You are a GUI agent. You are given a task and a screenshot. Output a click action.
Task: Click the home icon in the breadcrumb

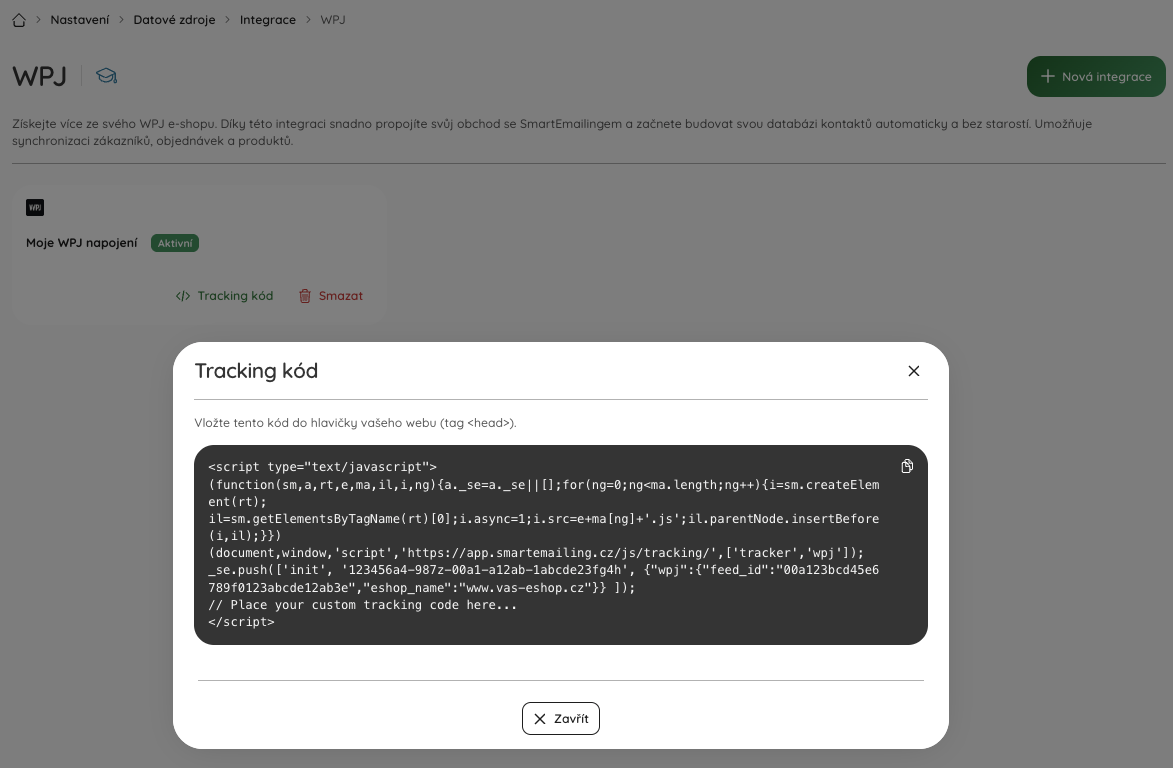point(19,20)
